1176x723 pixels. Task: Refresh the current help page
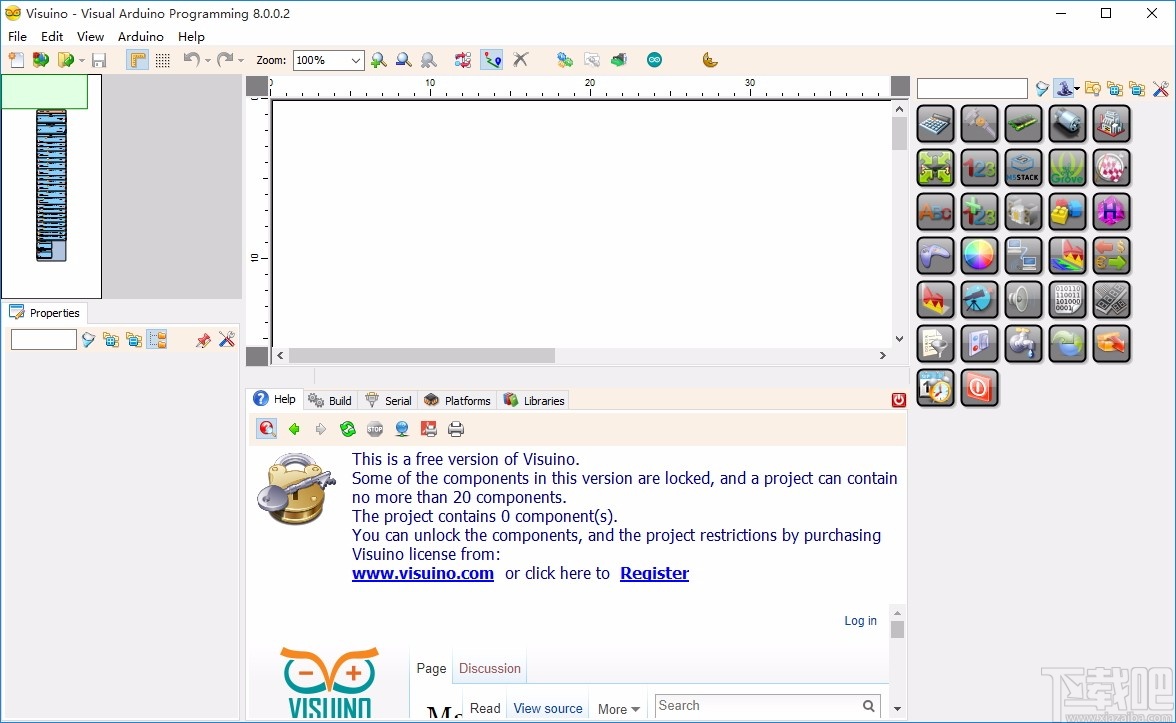click(x=348, y=428)
